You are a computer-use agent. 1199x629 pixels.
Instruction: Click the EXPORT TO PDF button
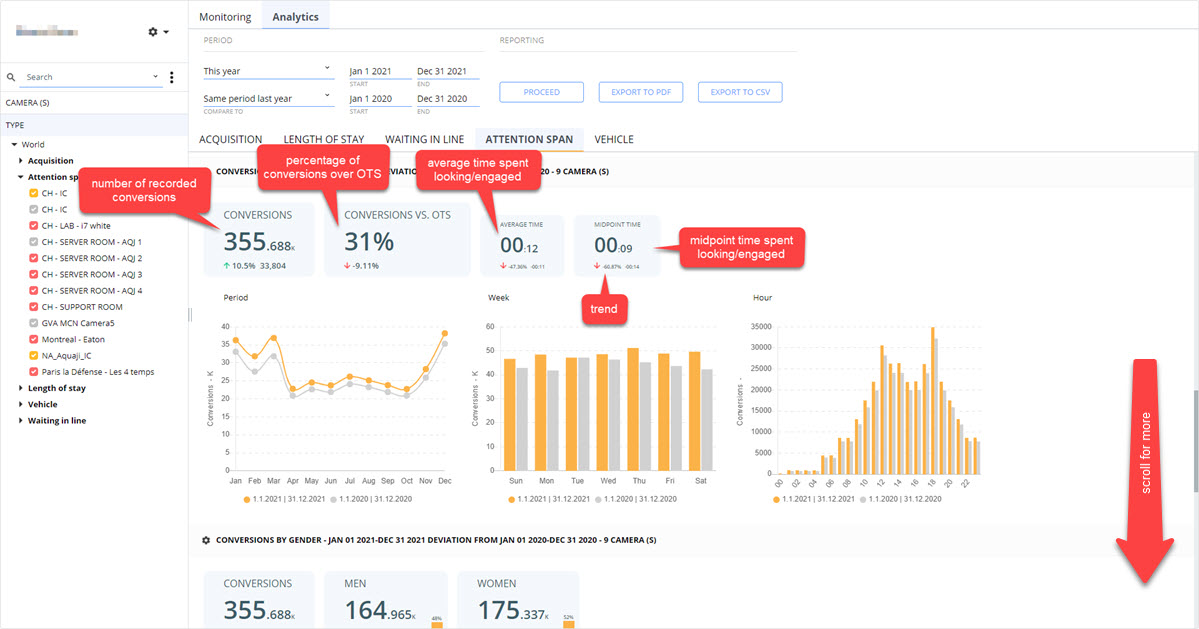click(x=641, y=92)
